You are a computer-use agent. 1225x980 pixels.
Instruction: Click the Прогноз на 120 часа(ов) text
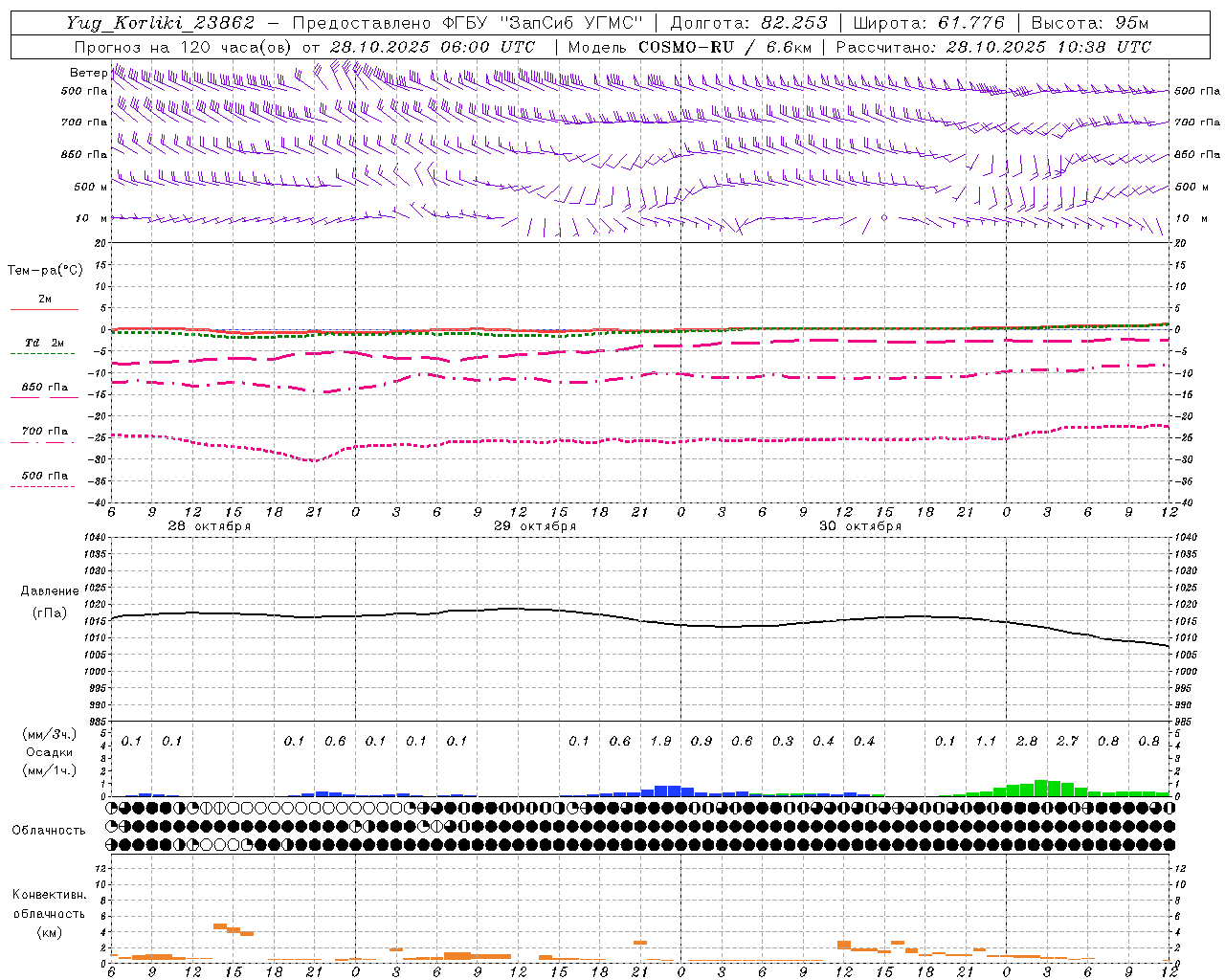tap(184, 47)
